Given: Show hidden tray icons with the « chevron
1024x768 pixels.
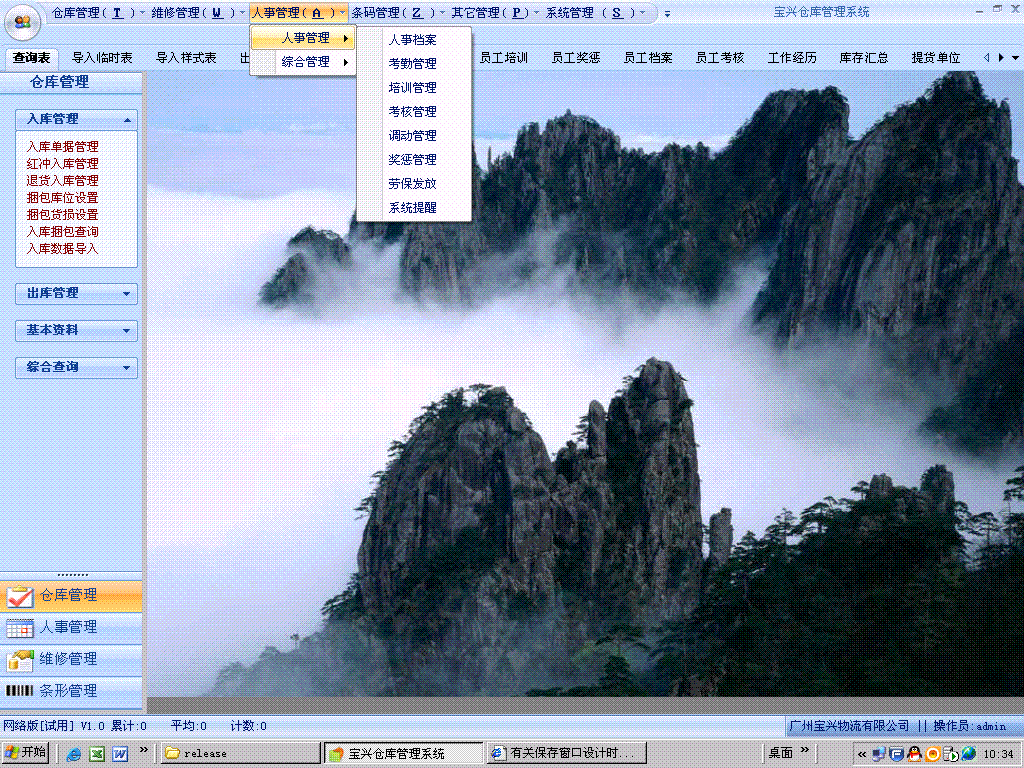Looking at the screenshot, I should click(x=862, y=754).
